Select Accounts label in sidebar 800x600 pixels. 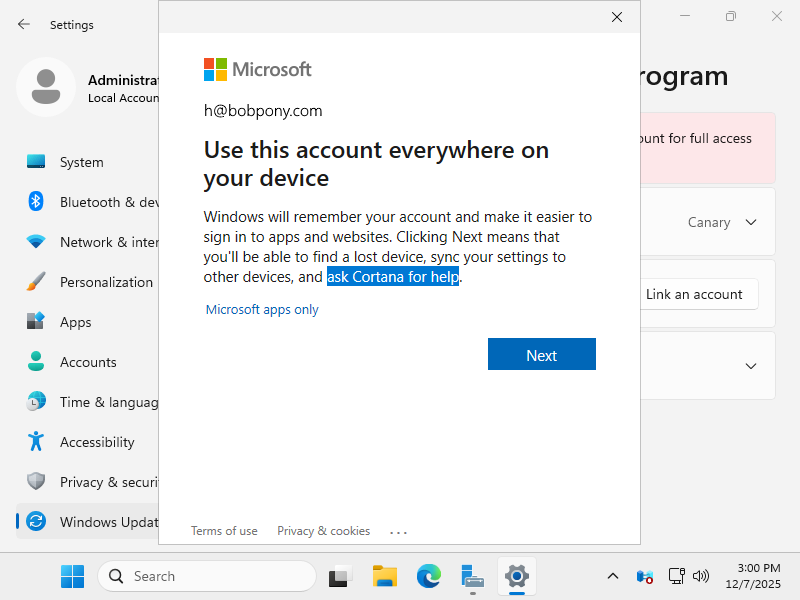[88, 362]
